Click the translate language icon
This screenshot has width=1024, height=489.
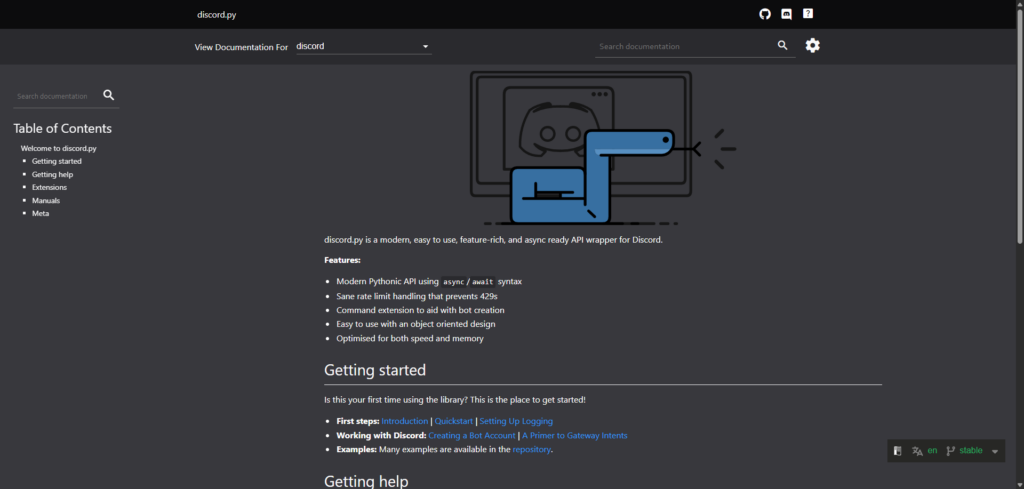917,450
